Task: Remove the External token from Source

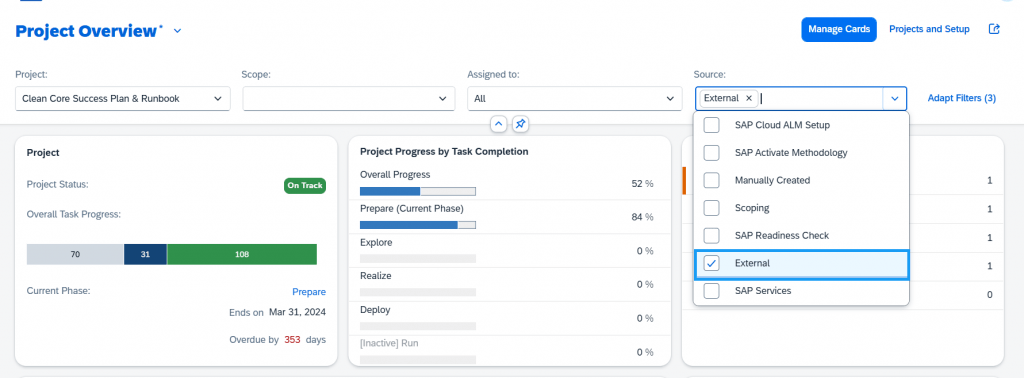Action: pos(748,98)
